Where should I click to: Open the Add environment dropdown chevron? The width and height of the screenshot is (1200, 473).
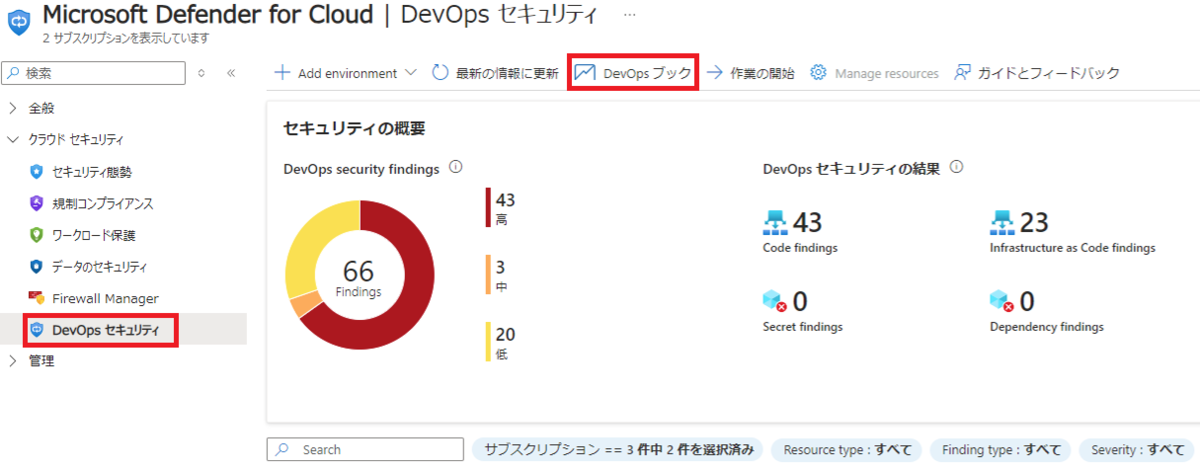(413, 73)
